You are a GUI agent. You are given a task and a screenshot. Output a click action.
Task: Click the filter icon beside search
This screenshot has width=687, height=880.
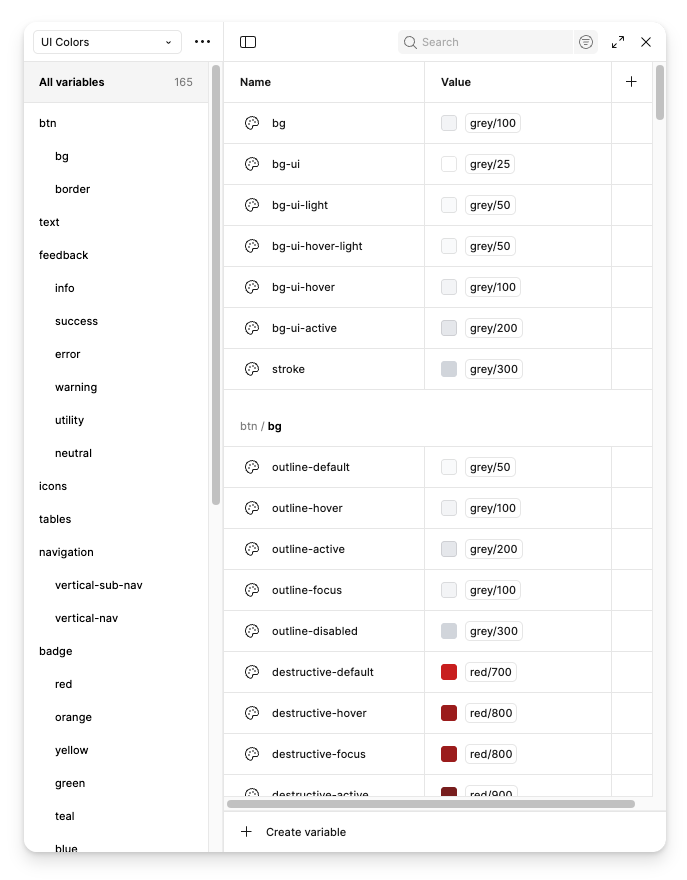pos(586,42)
